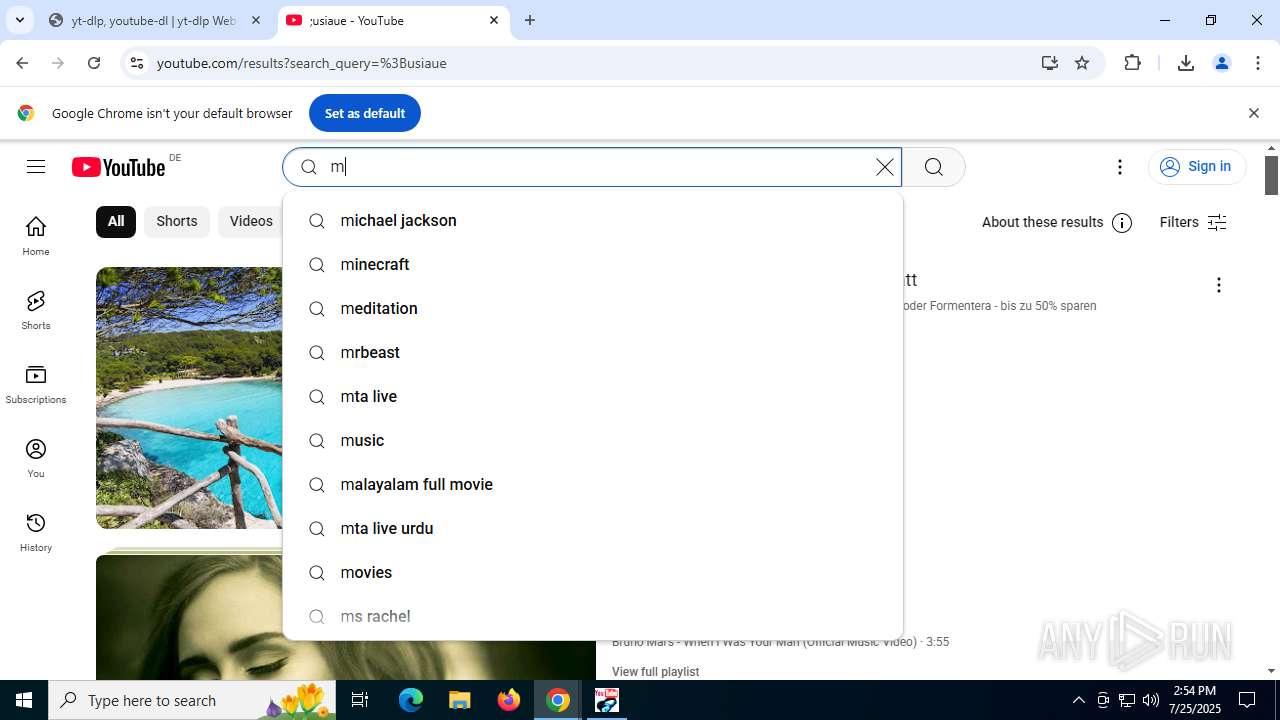Select the All filter chip
This screenshot has width=1280, height=720.
point(116,221)
